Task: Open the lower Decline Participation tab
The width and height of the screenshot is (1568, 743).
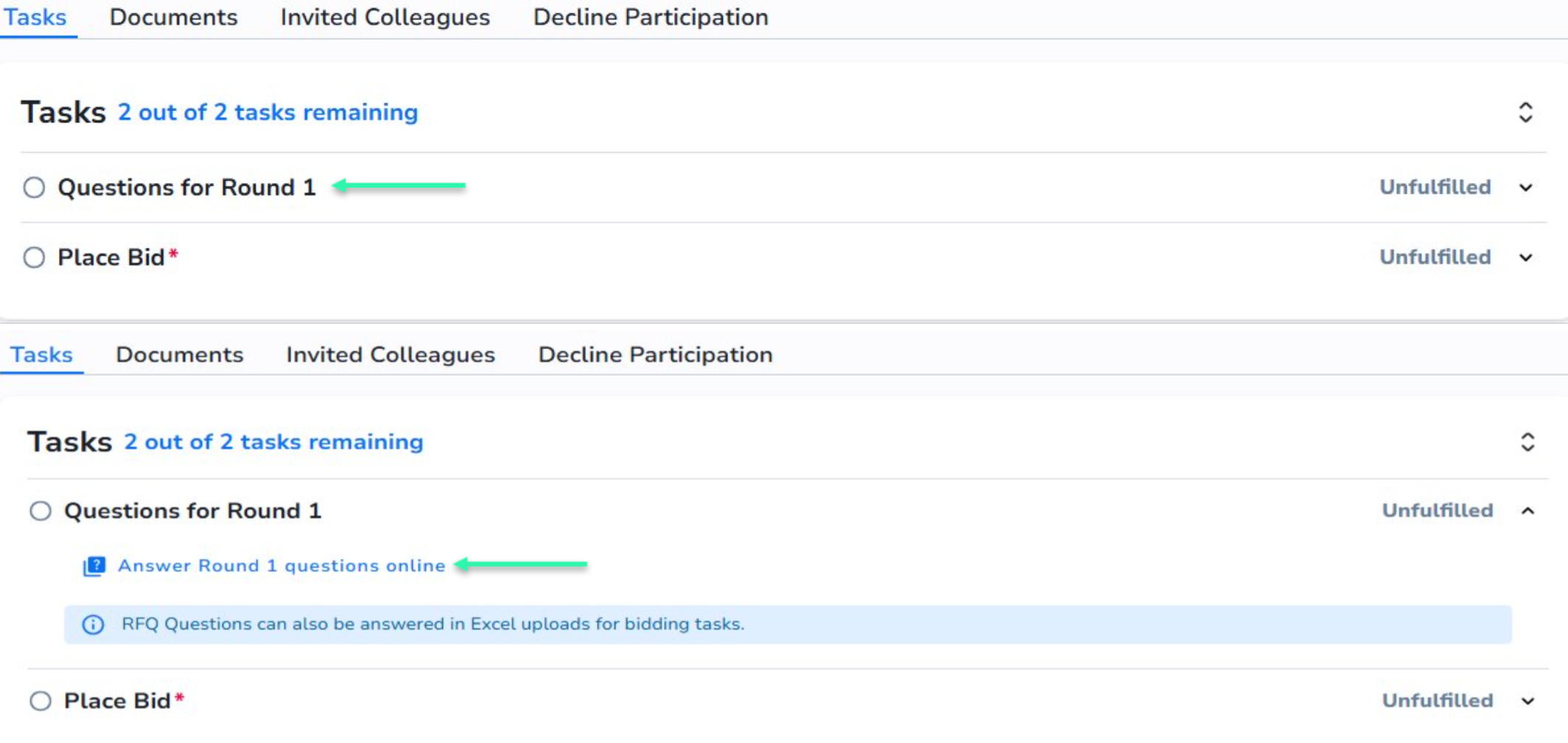Action: click(x=655, y=355)
